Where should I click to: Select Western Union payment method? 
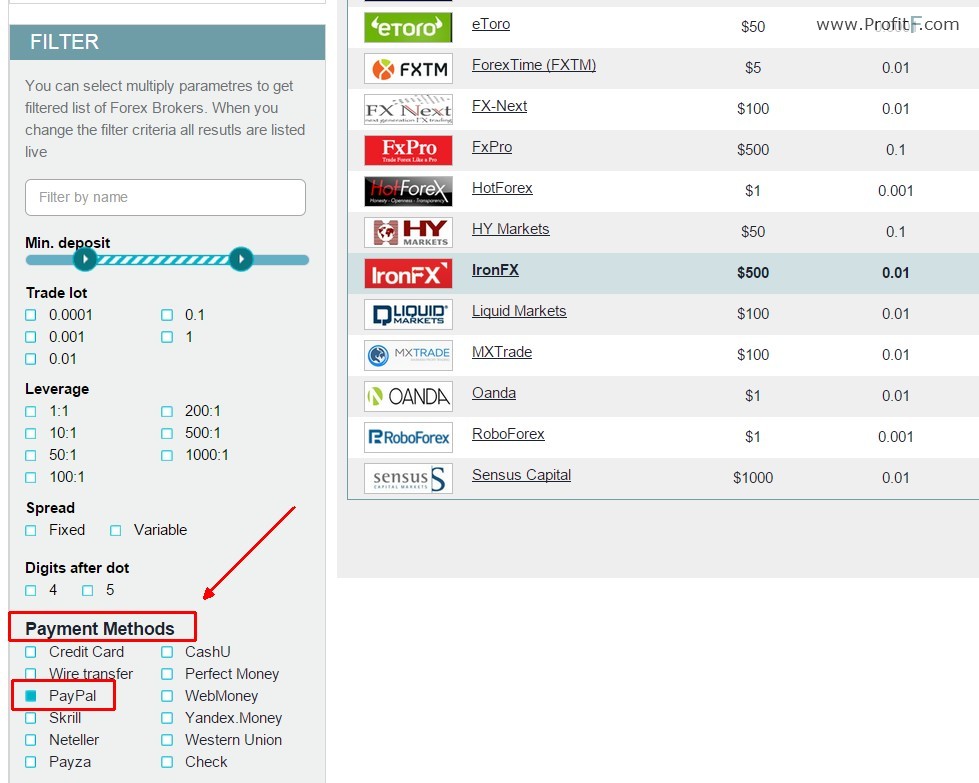(x=167, y=741)
